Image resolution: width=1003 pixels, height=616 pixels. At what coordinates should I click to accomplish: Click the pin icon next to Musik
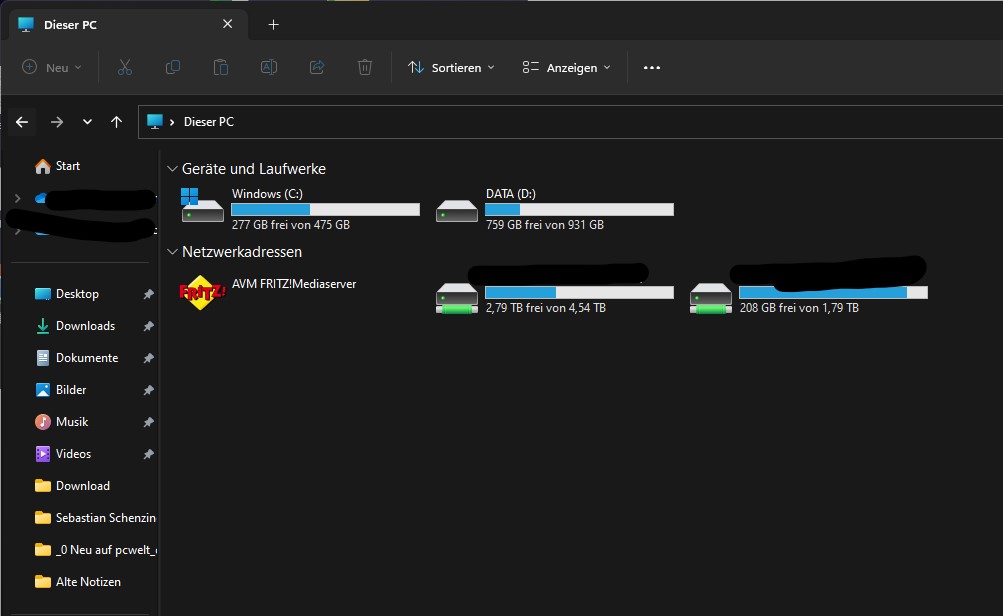tap(148, 422)
